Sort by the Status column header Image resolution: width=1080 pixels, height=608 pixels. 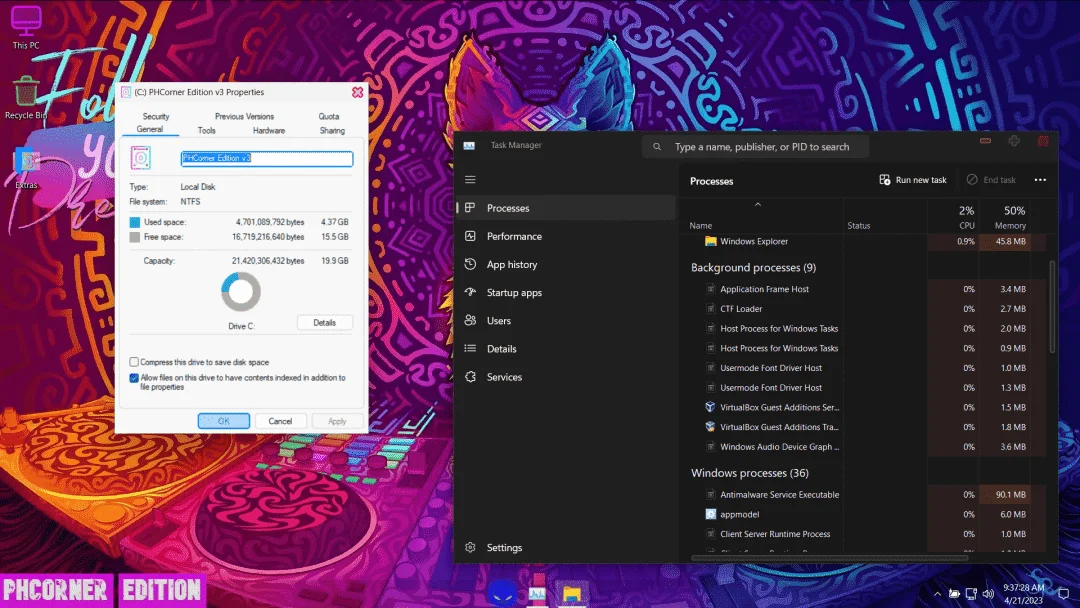[885, 216]
